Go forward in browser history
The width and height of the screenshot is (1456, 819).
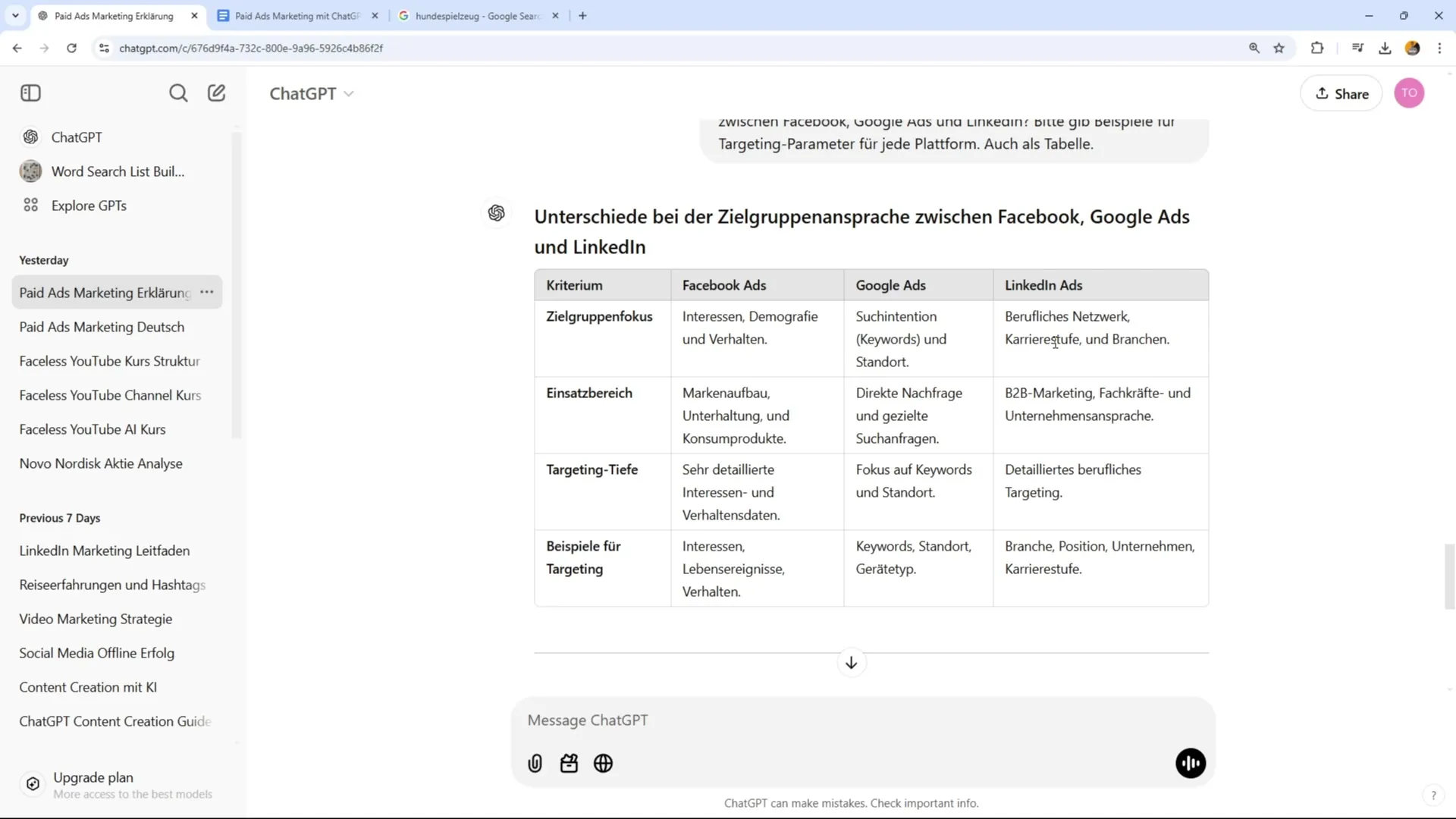pyautogui.click(x=44, y=48)
